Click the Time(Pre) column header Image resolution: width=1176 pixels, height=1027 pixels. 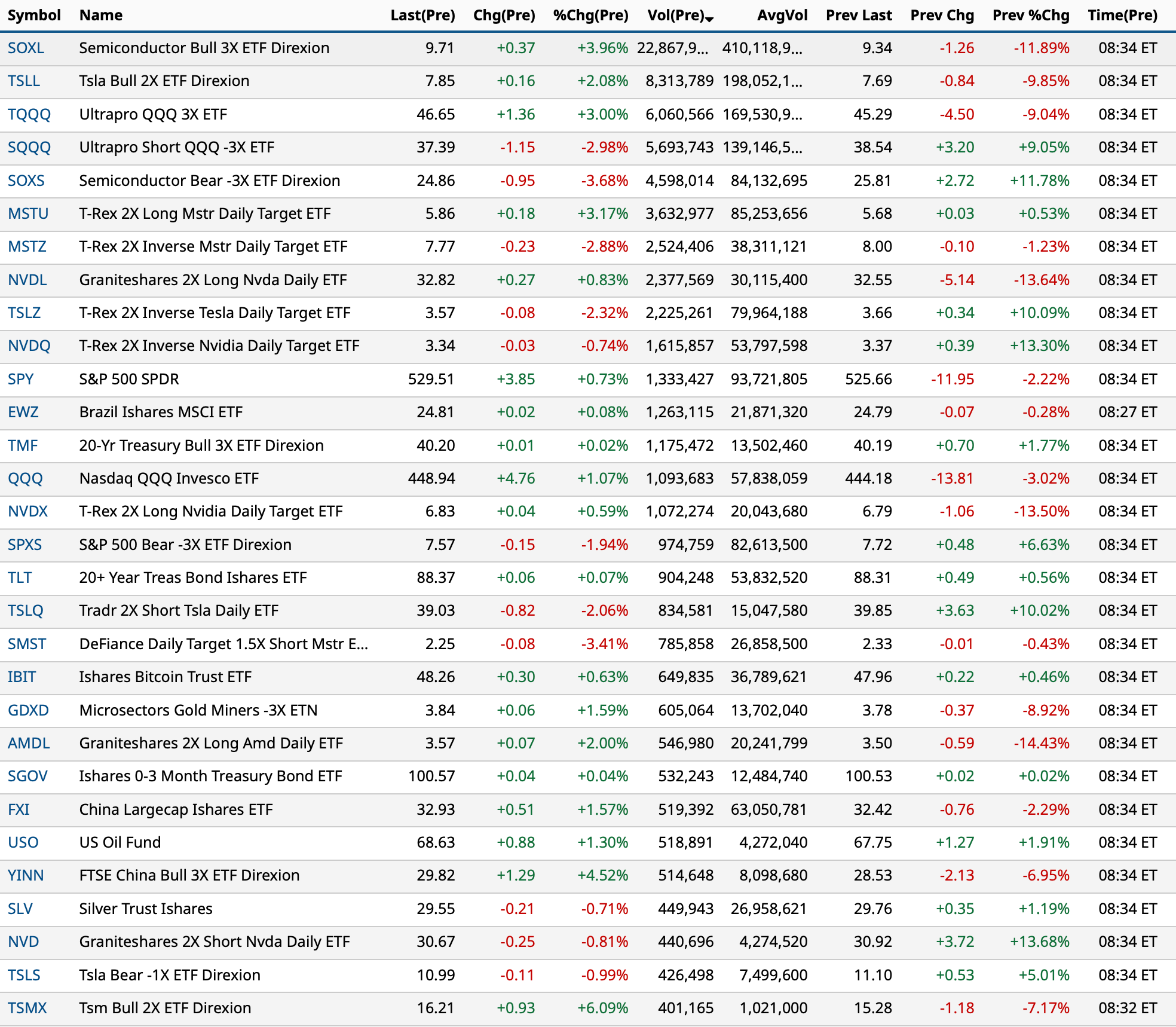click(x=1122, y=16)
